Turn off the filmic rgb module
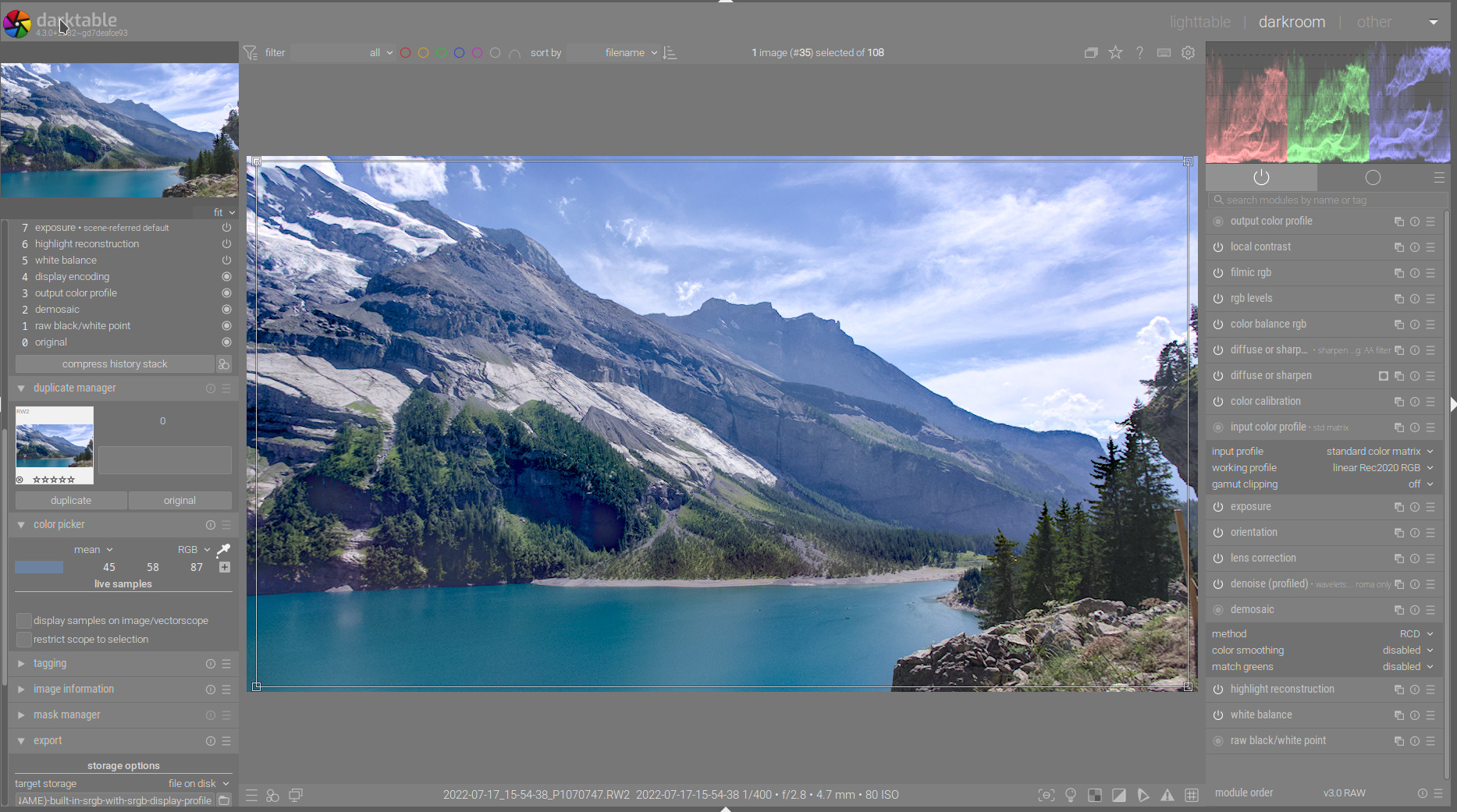Viewport: 1457px width, 812px height. tap(1217, 273)
